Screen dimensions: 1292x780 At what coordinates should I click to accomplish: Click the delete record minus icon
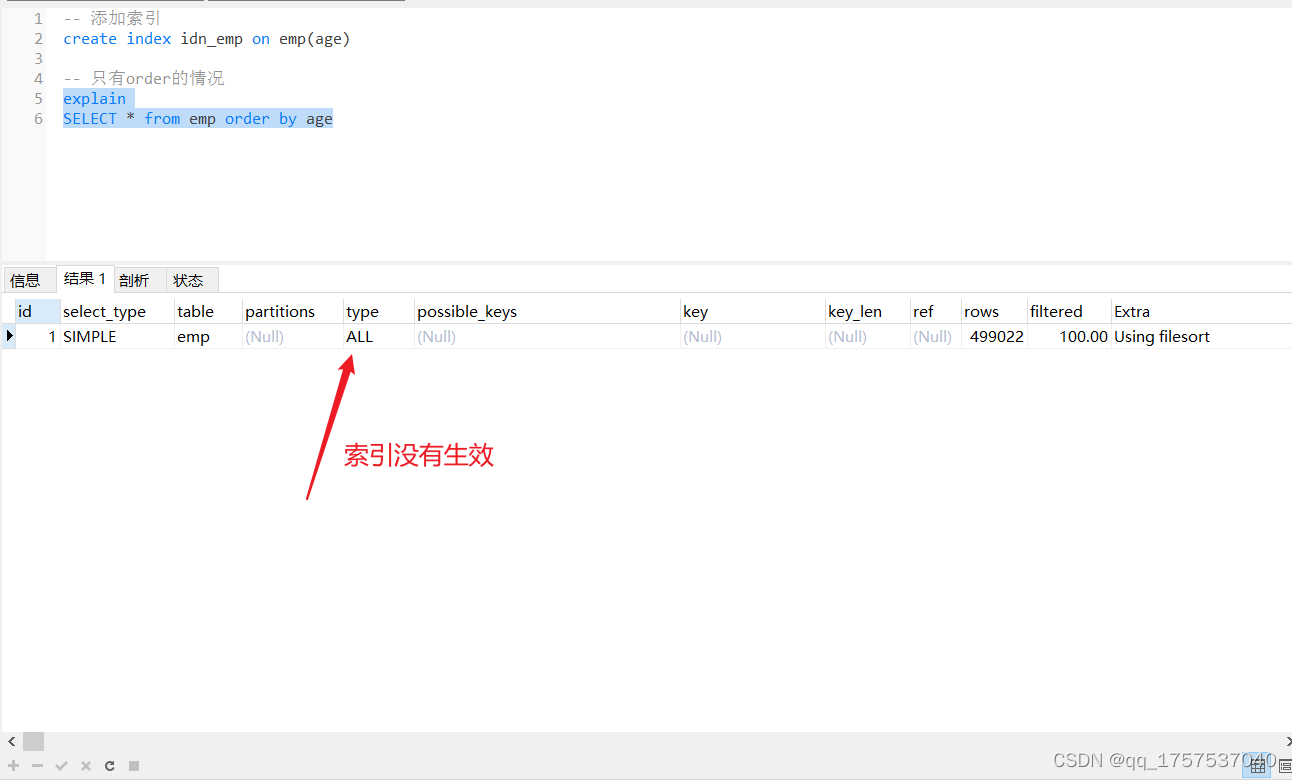pos(37,766)
